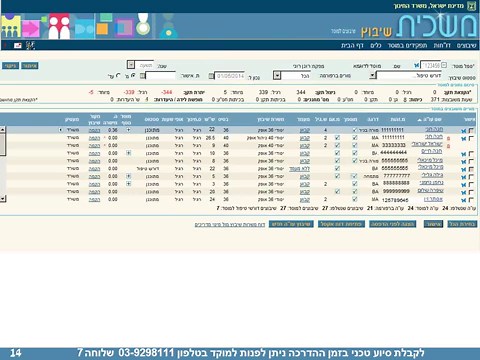Image resolution: width=480 pixels, height=360 pixels.
Task: Open the דו"חות reports menu
Action: point(442,45)
